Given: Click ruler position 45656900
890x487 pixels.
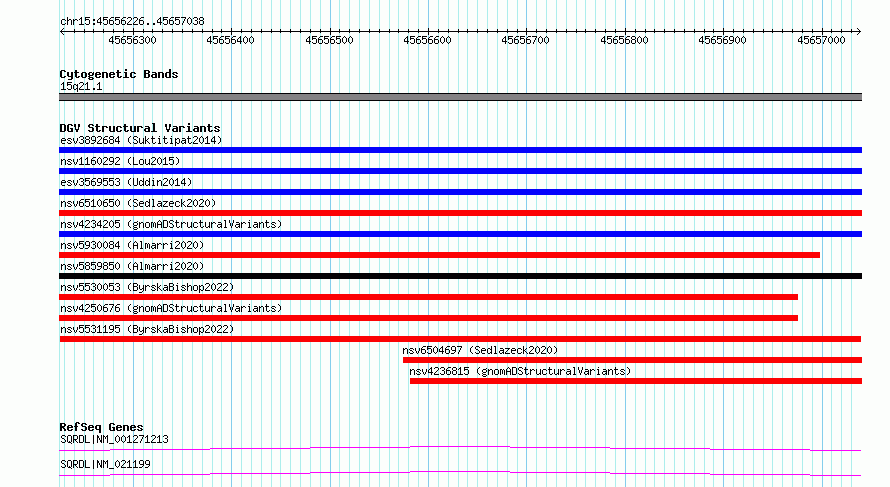Looking at the screenshot, I should coord(723,40).
